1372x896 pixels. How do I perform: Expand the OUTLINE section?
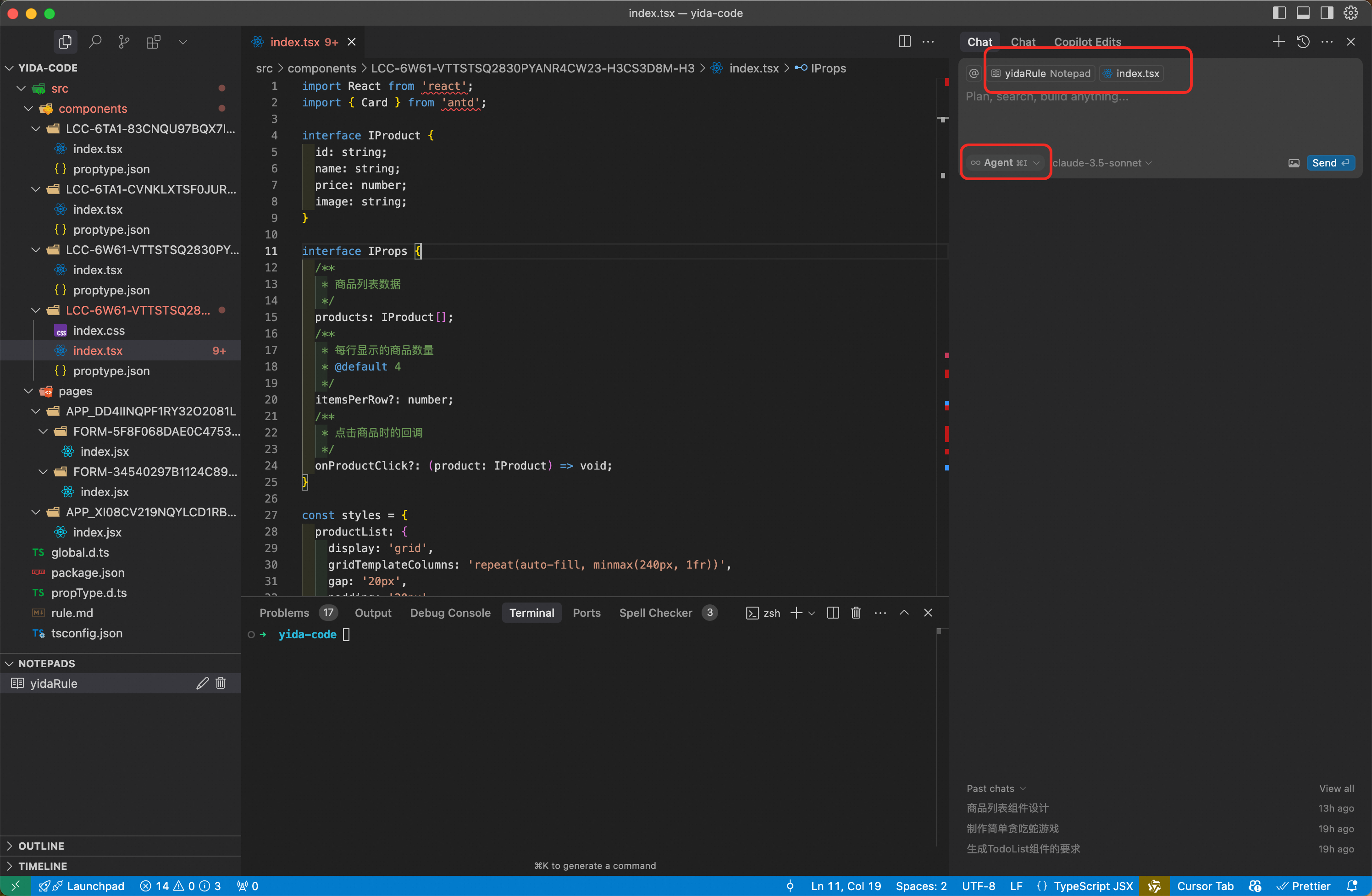tap(41, 846)
